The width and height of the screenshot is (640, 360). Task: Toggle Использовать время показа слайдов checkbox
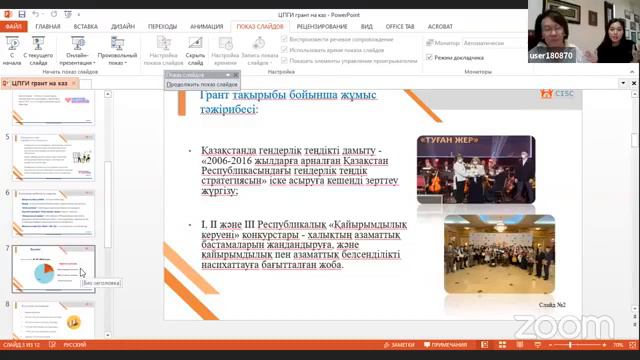(284, 50)
